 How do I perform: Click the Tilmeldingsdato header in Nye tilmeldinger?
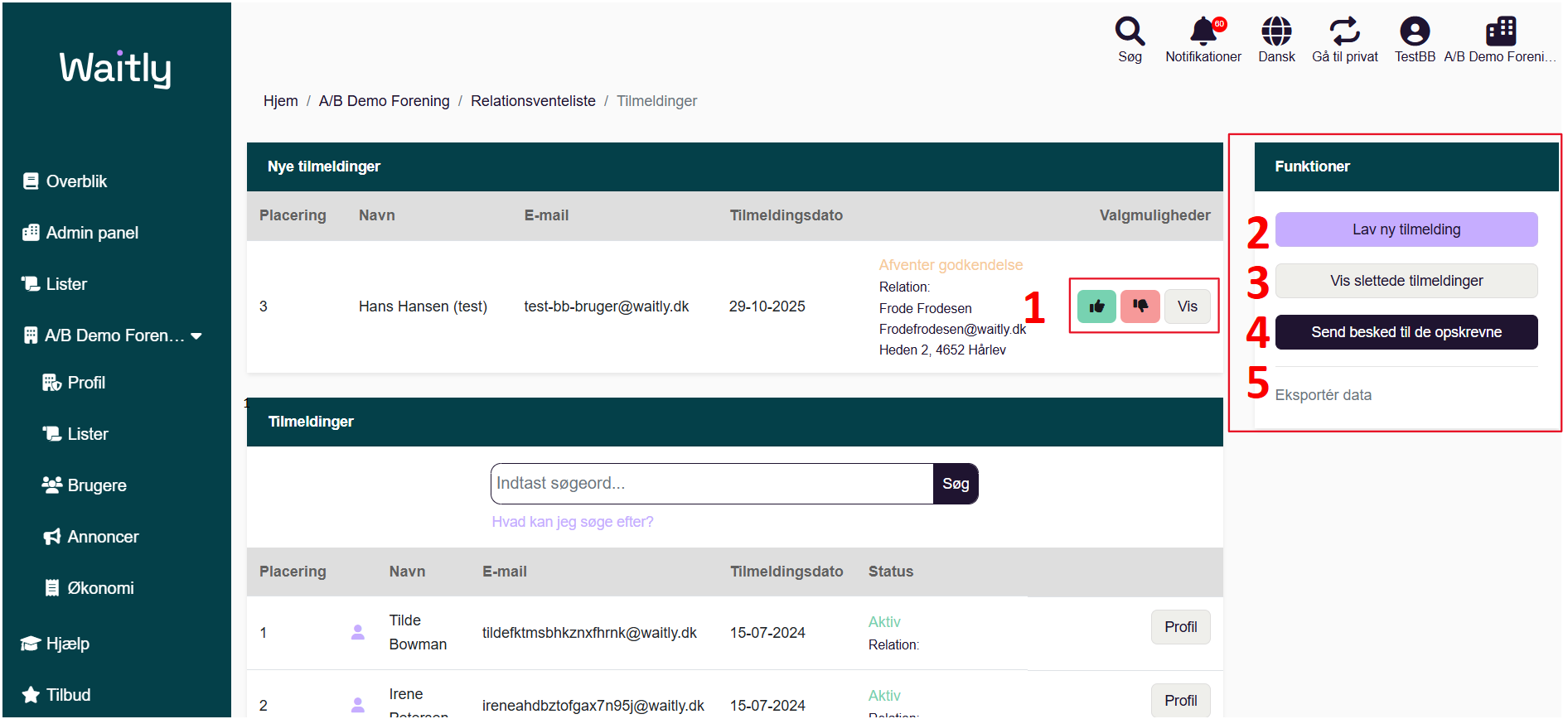tap(786, 215)
